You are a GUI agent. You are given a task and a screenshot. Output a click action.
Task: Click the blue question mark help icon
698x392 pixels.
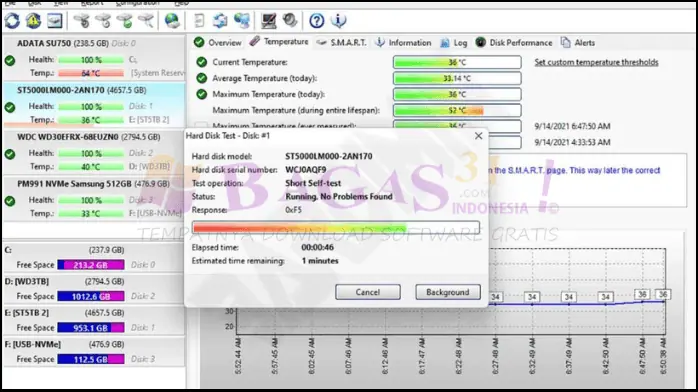tap(317, 20)
